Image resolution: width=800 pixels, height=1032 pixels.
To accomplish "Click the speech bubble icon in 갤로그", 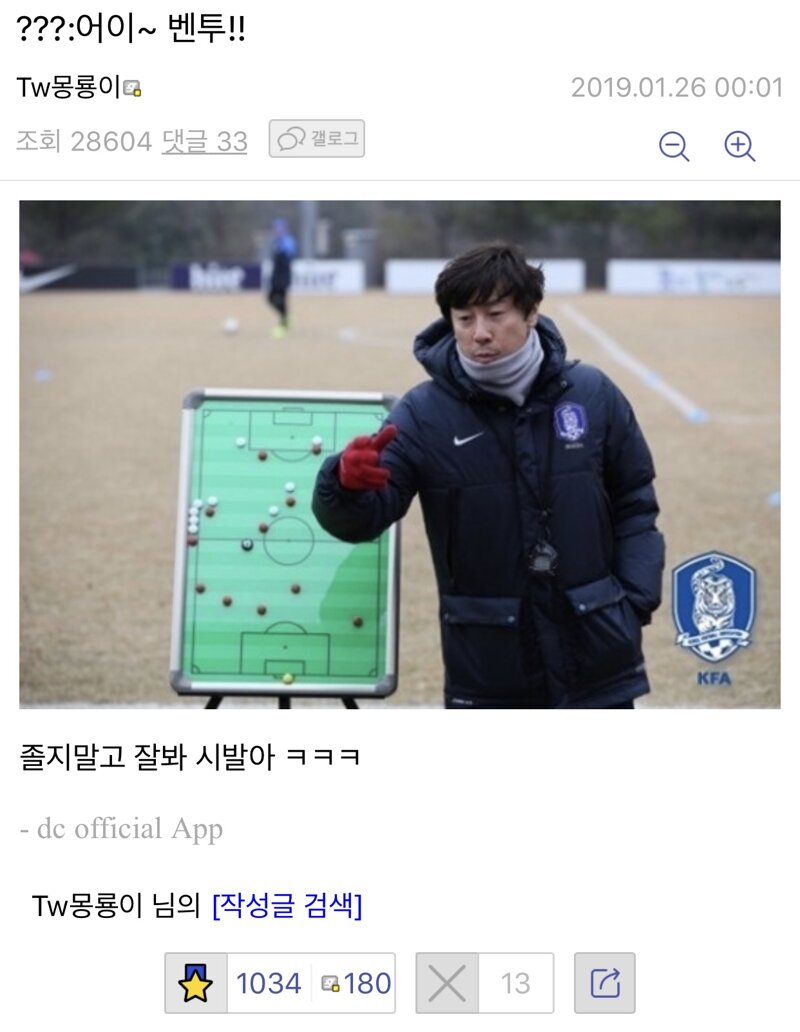I will [291, 139].
